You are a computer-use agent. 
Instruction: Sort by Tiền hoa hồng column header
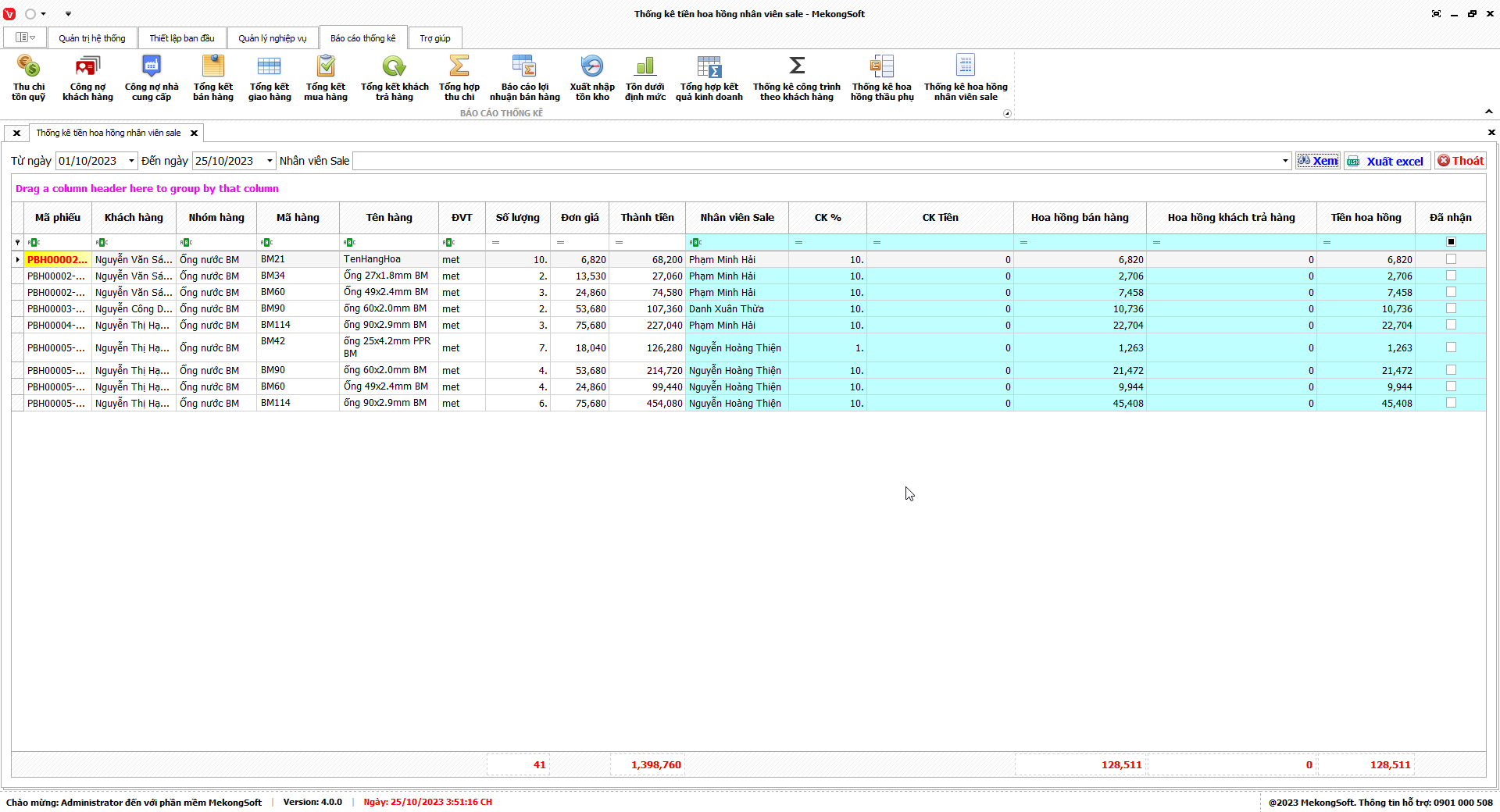pyautogui.click(x=1366, y=218)
